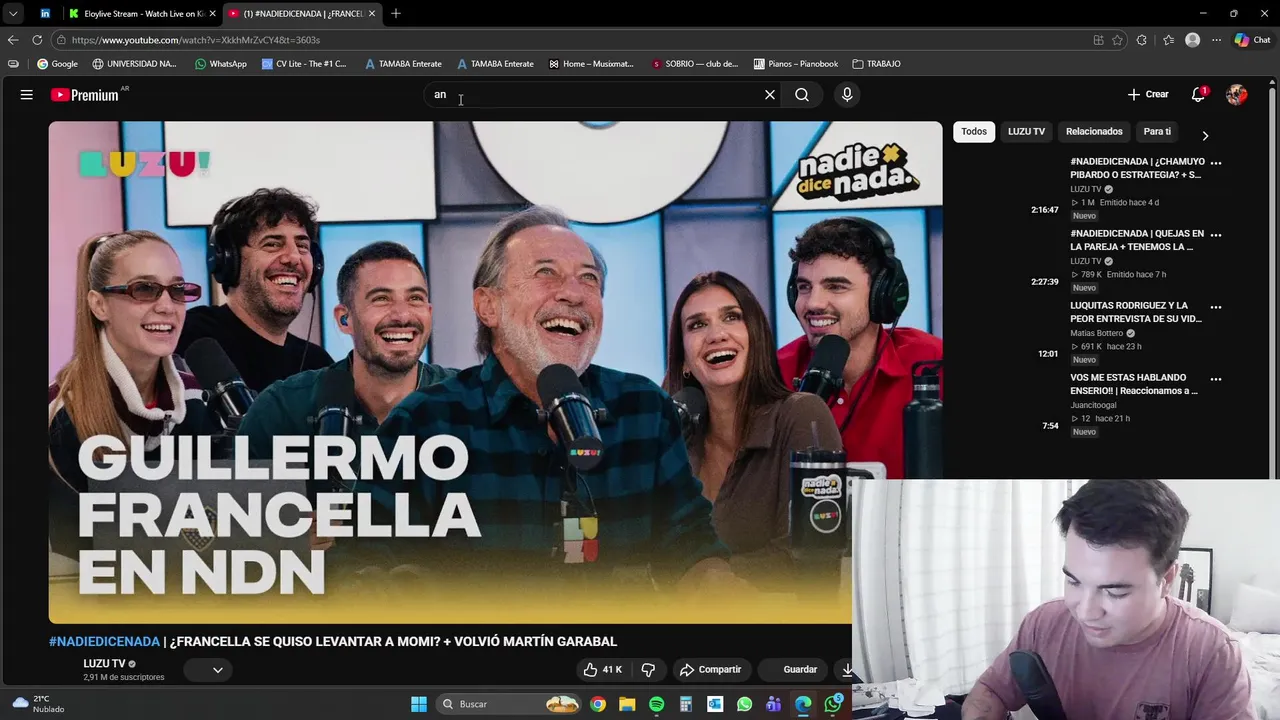
Task: Select the Todos filter chip
Action: point(974,131)
